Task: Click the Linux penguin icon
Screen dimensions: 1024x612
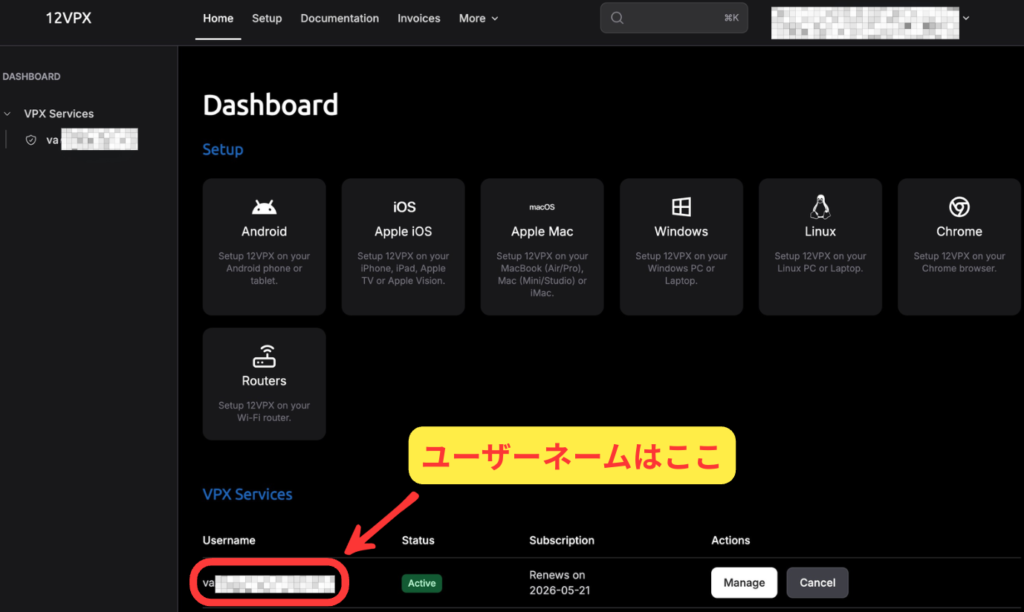Action: [820, 207]
